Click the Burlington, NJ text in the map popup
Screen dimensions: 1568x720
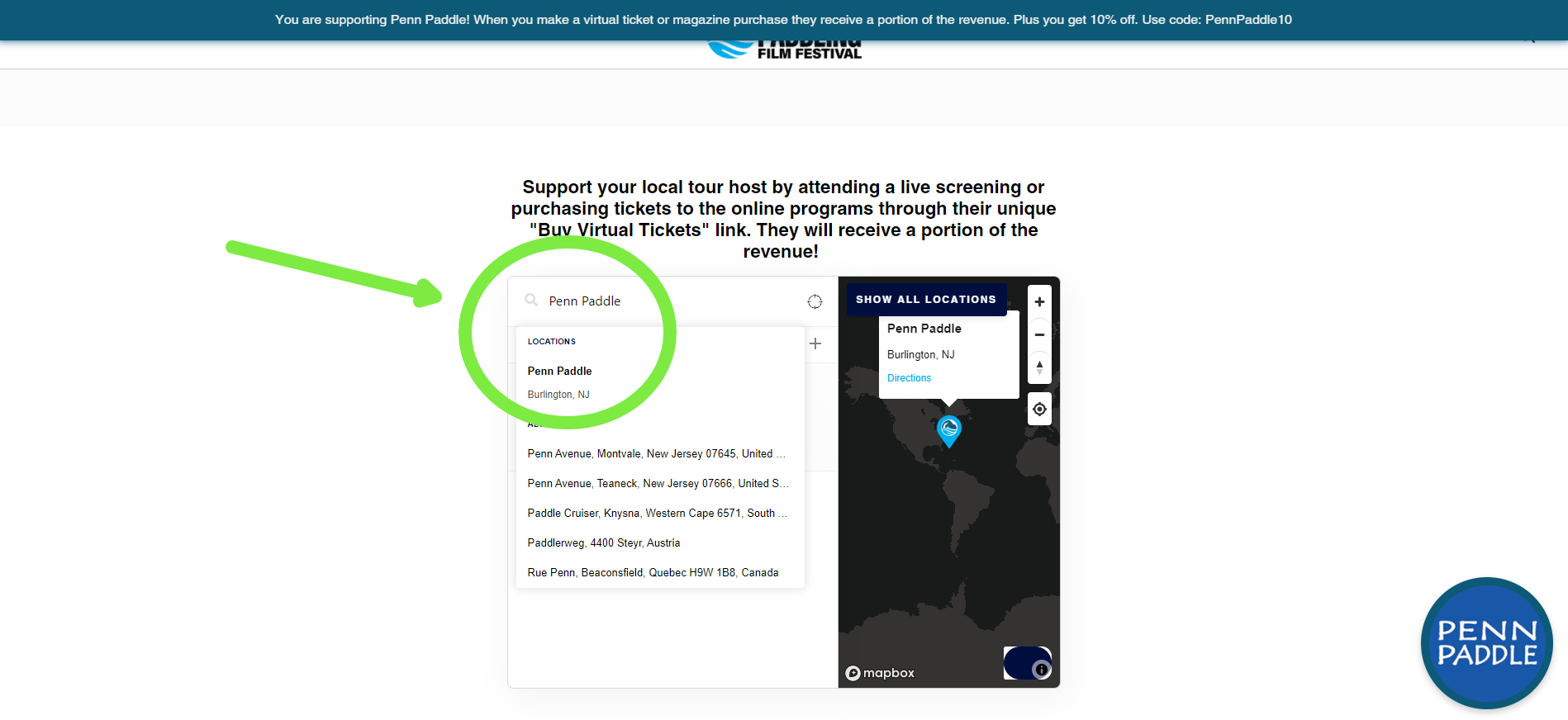point(921,355)
